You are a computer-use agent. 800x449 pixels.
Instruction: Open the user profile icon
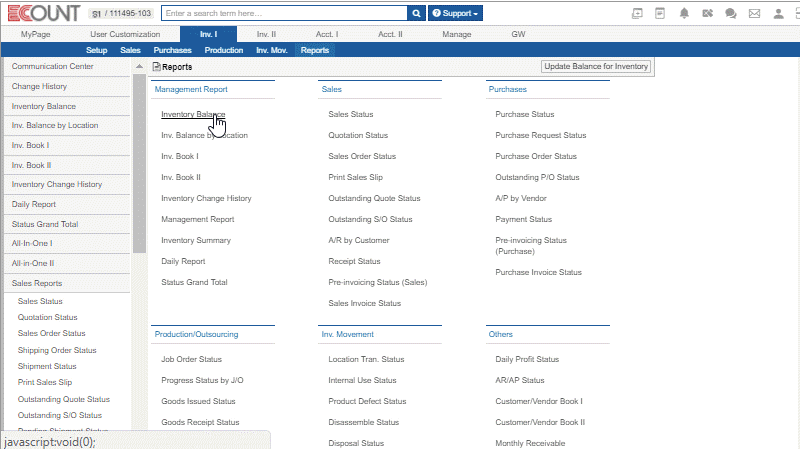778,14
